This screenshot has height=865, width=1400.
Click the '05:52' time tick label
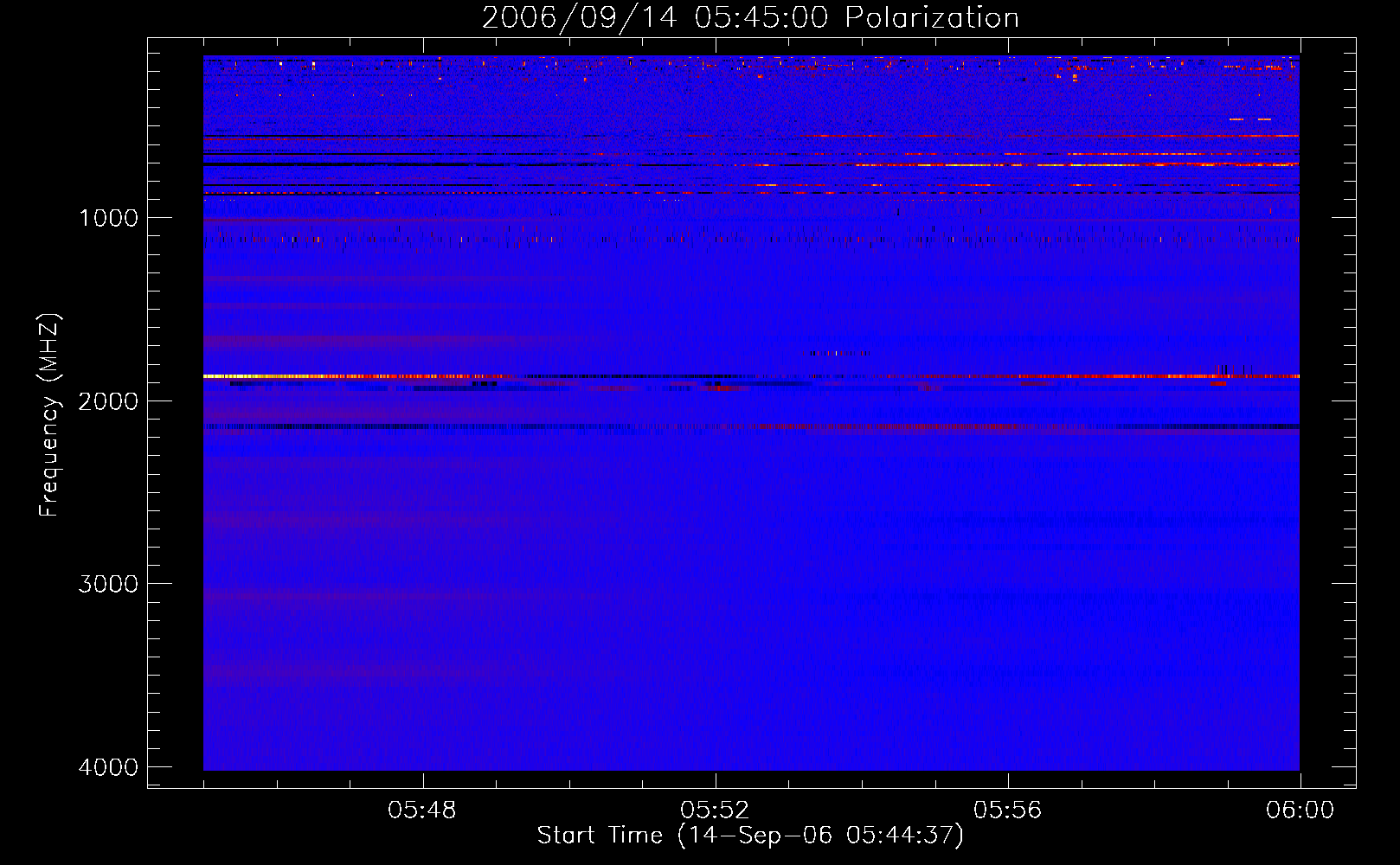(715, 811)
